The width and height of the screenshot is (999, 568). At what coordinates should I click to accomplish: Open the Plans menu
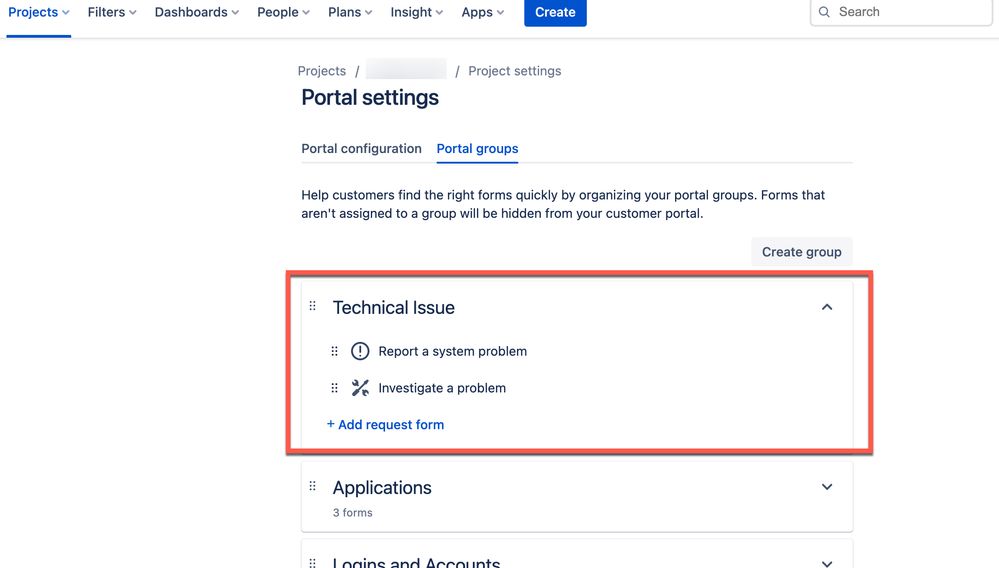[350, 12]
